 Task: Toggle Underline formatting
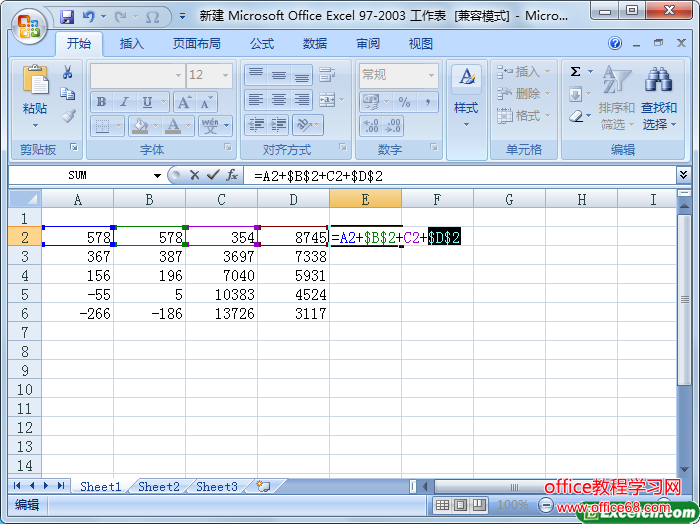pos(147,102)
